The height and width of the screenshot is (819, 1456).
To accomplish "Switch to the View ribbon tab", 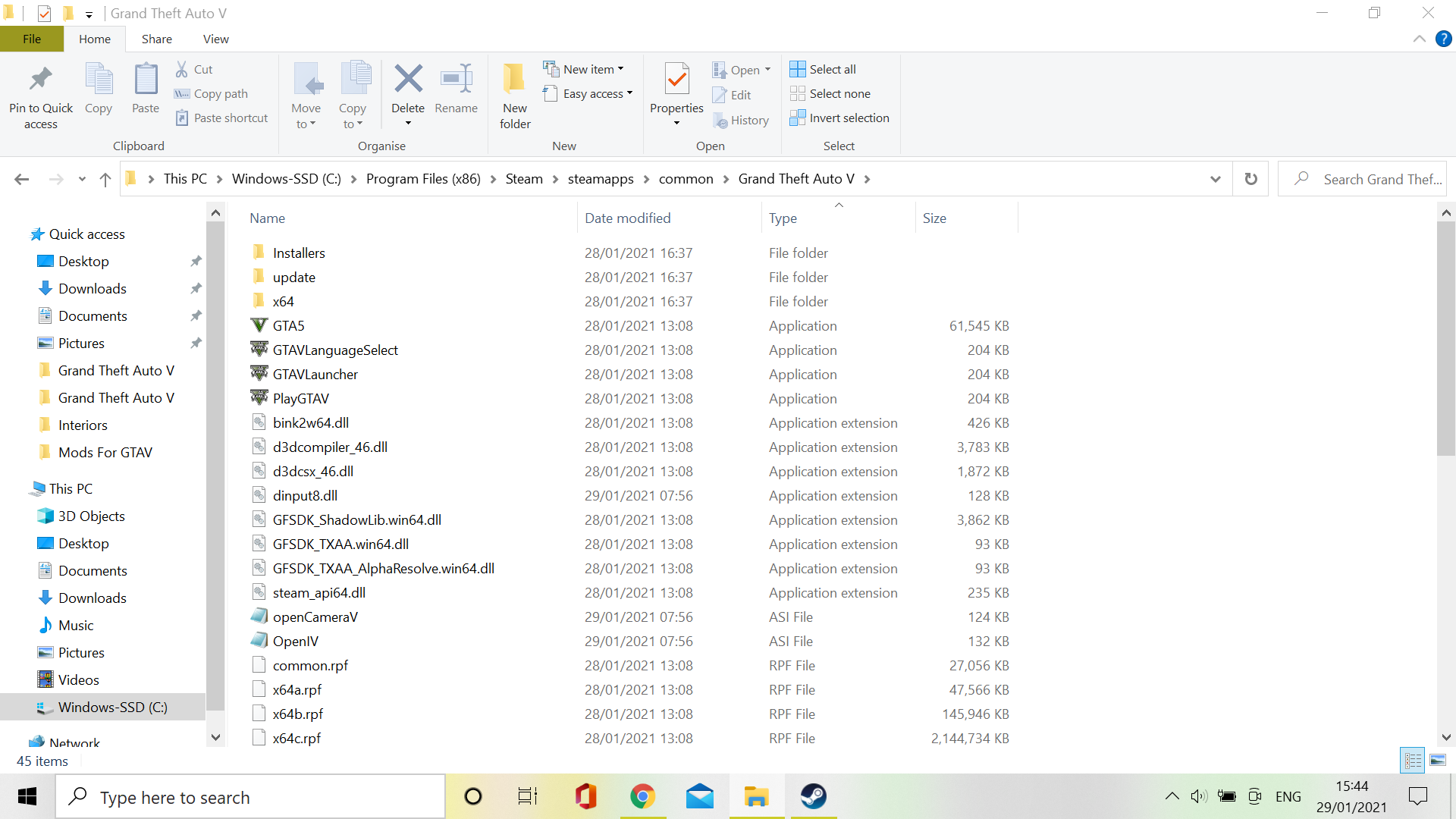I will tap(215, 39).
